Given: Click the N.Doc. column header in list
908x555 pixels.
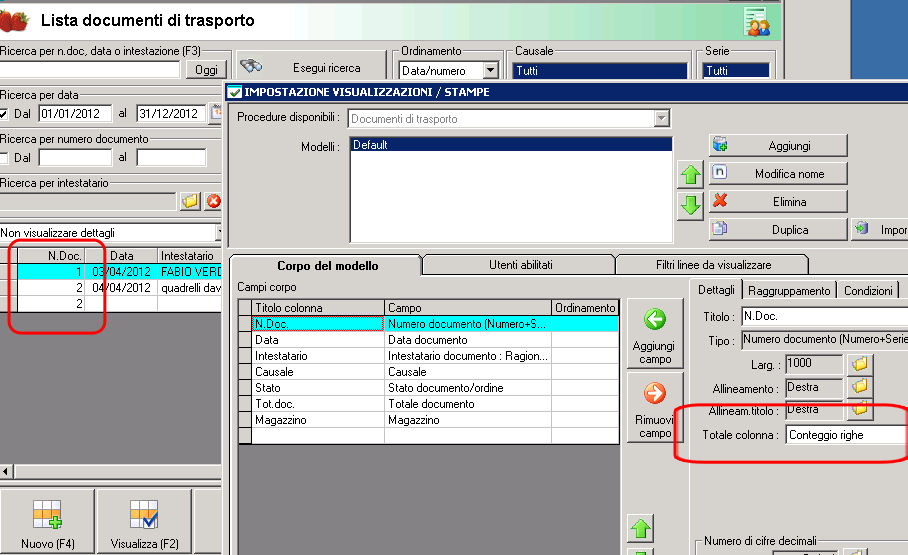Looking at the screenshot, I should [x=52, y=255].
